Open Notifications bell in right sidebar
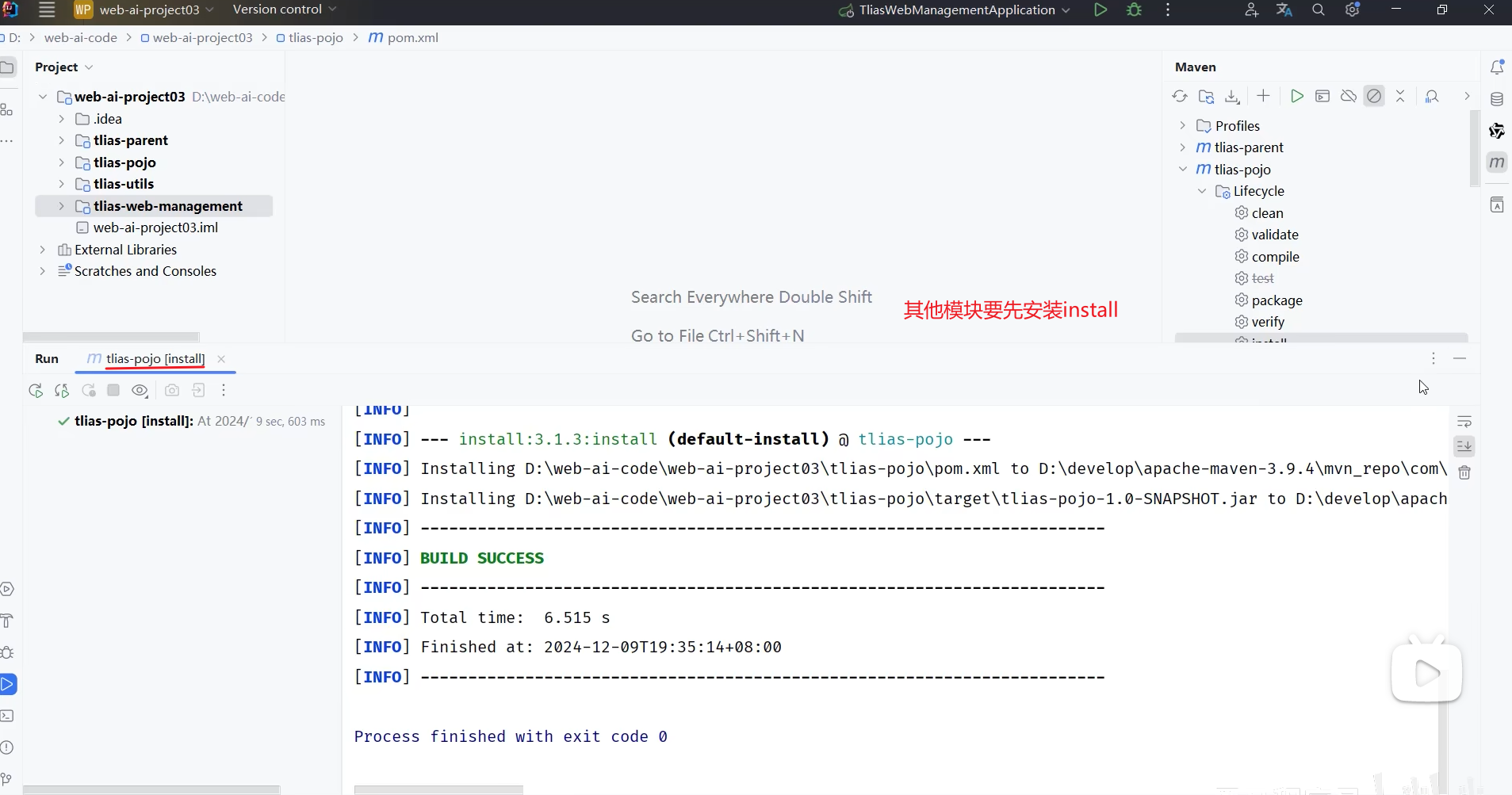This screenshot has width=1512, height=795. [1497, 67]
